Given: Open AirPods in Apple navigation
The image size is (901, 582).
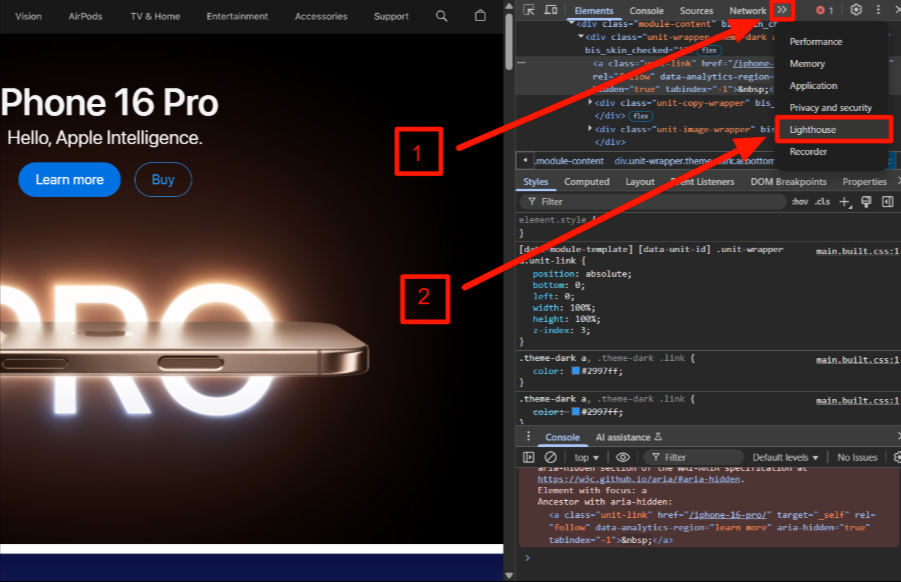Looking at the screenshot, I should click(x=85, y=16).
